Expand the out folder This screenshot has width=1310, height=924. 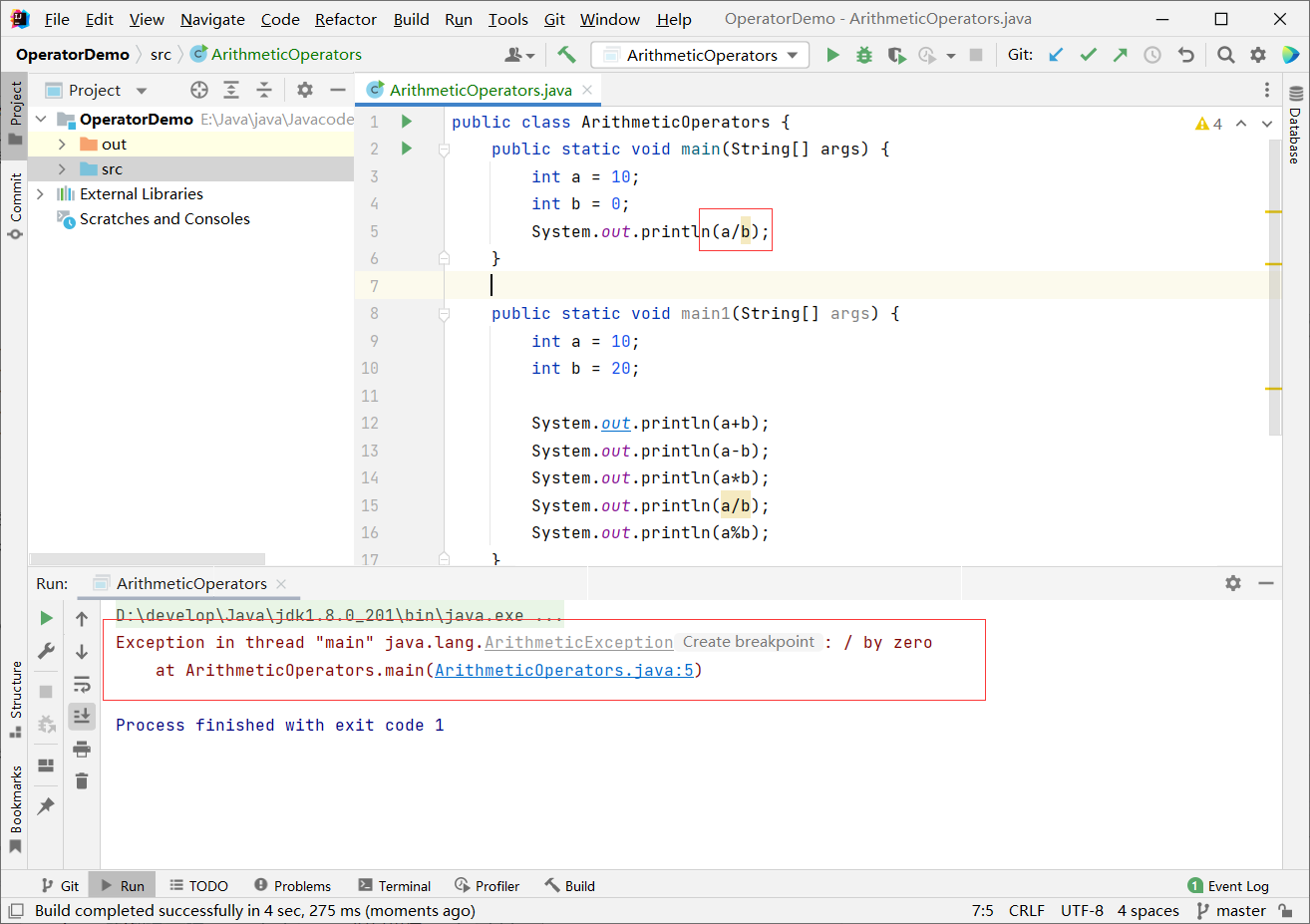tap(62, 145)
